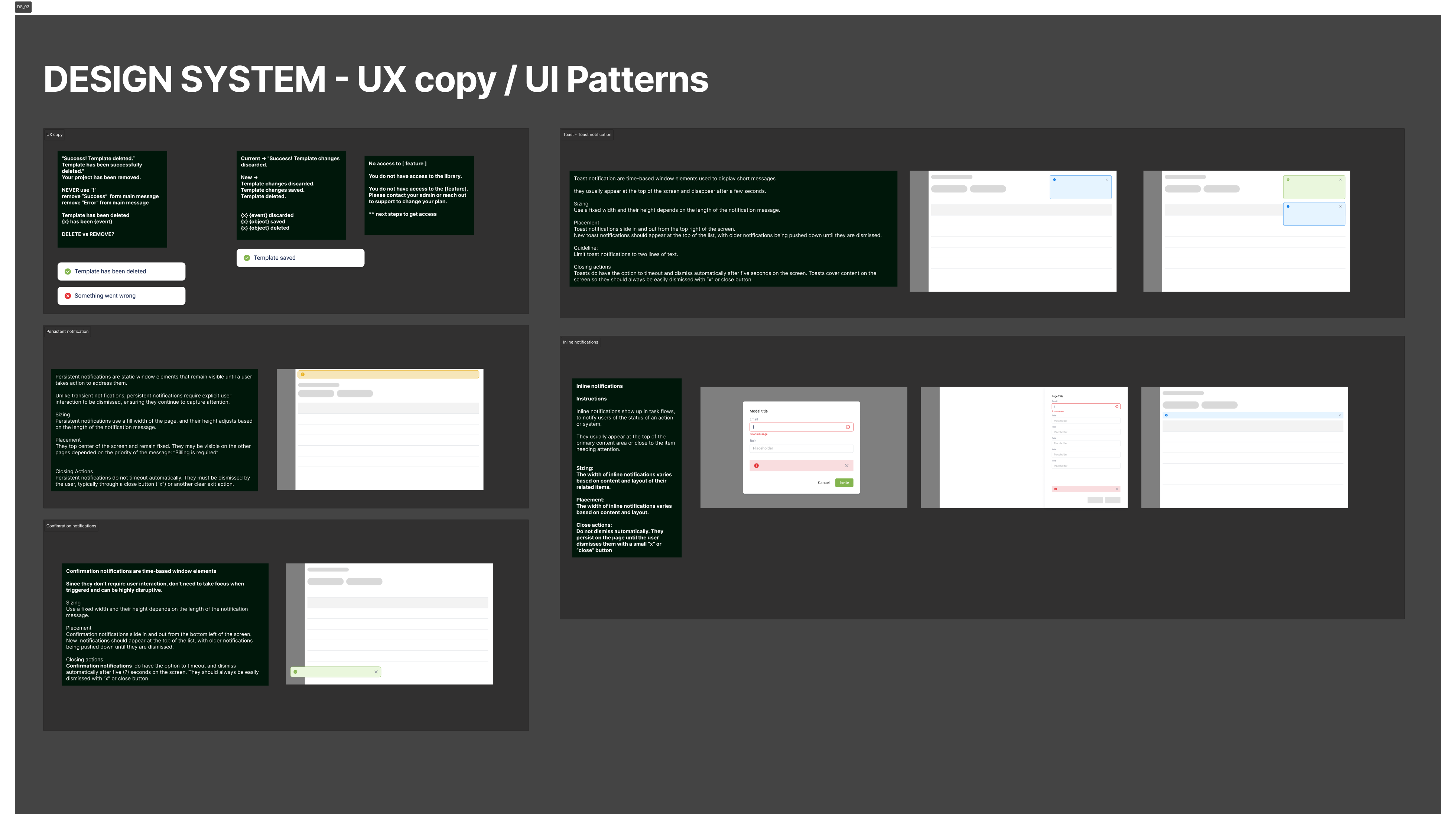Select the 'Something went wrong' toast

[x=121, y=296]
